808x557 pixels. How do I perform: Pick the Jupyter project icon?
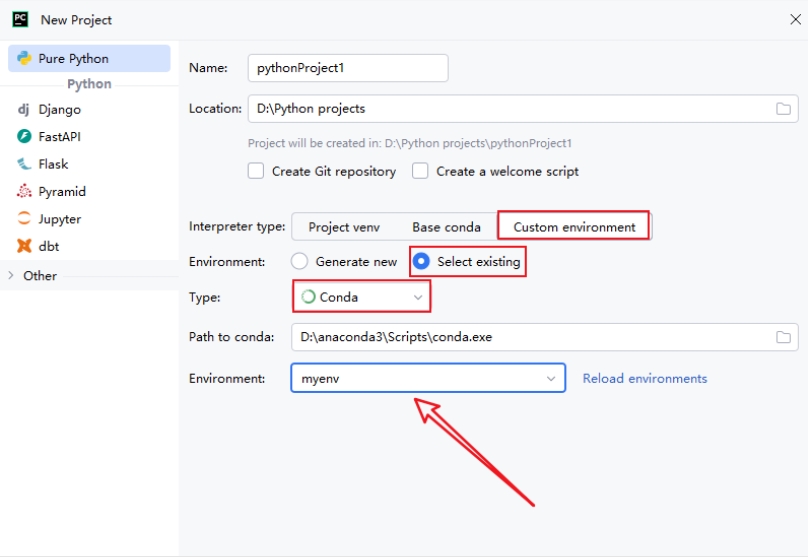[24, 219]
